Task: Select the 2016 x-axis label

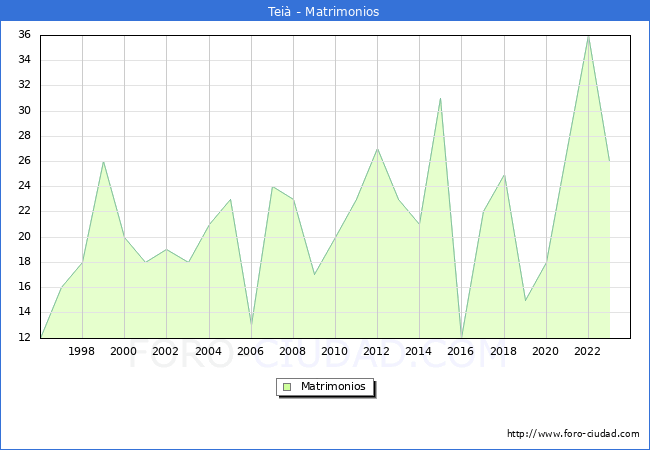Action: [x=461, y=351]
